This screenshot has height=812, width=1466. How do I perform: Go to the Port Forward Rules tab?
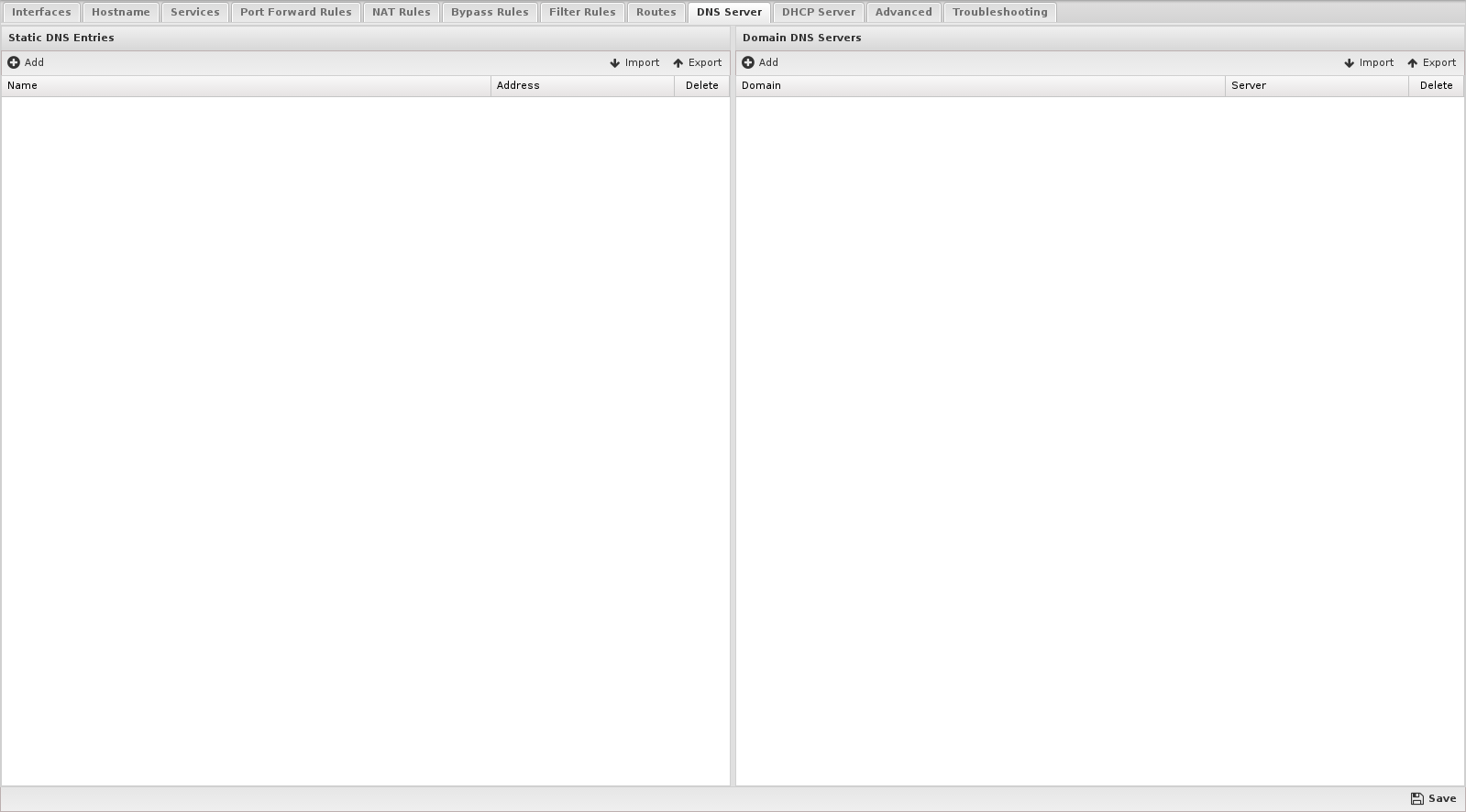296,12
